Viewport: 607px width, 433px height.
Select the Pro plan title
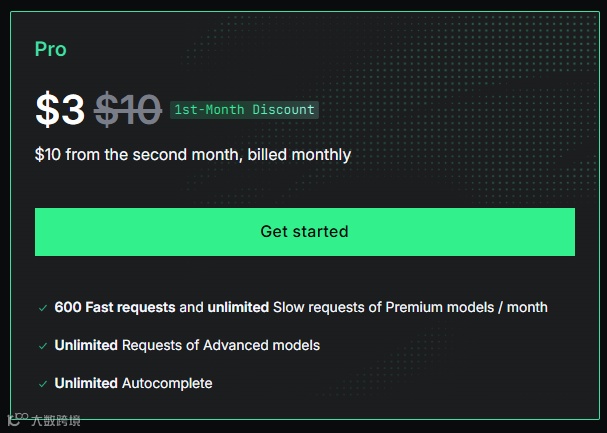(x=51, y=49)
